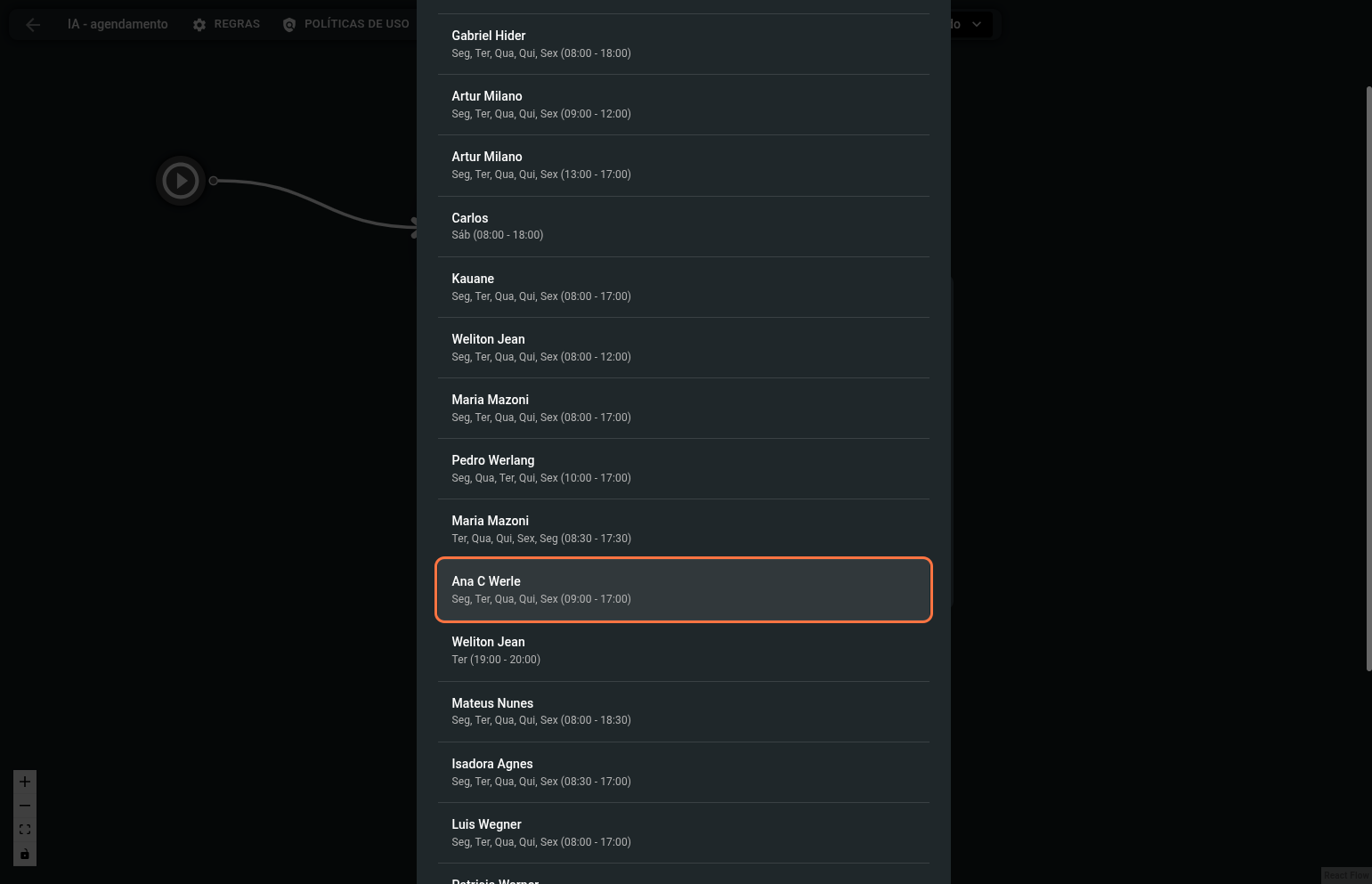Select the highlighted Ana C Werle entry
This screenshot has height=884, width=1372.
point(683,589)
